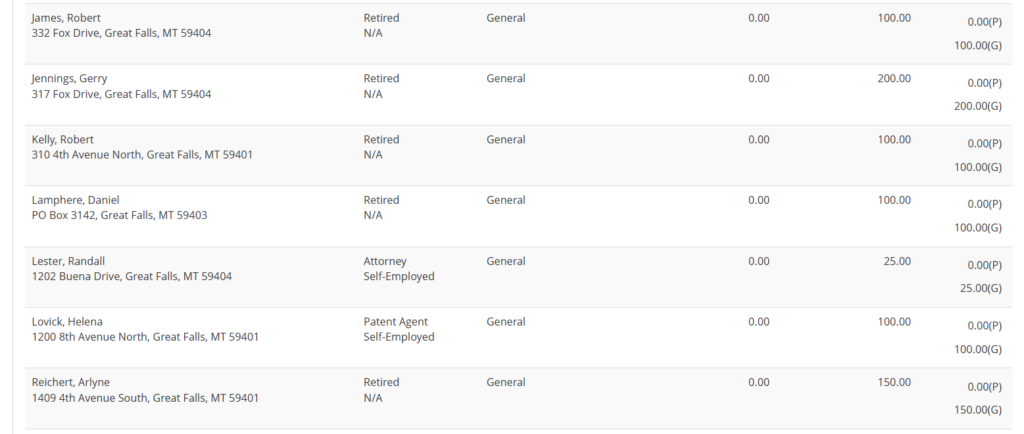Click the 200.00 amount for Jennings
This screenshot has width=1024, height=434.
point(894,78)
